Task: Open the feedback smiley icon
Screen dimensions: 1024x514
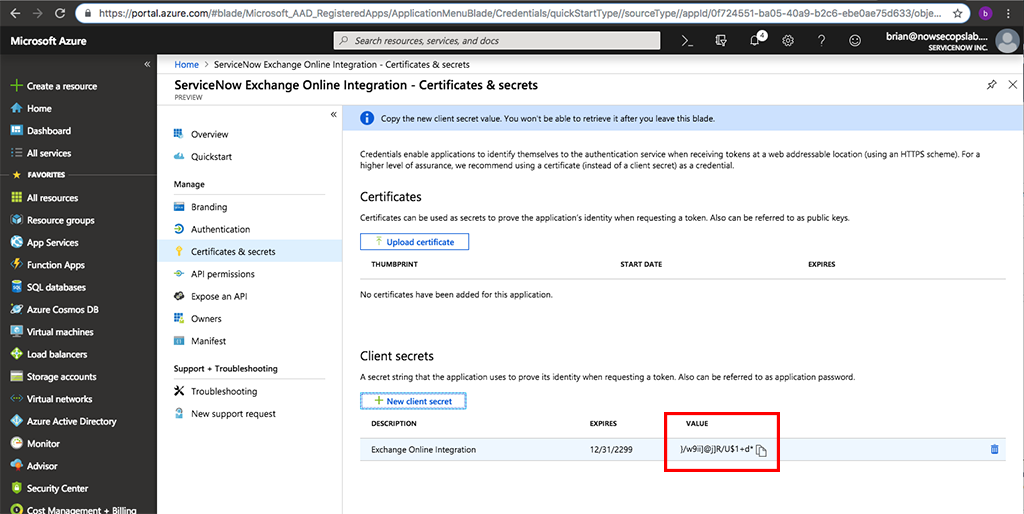Action: click(855, 40)
